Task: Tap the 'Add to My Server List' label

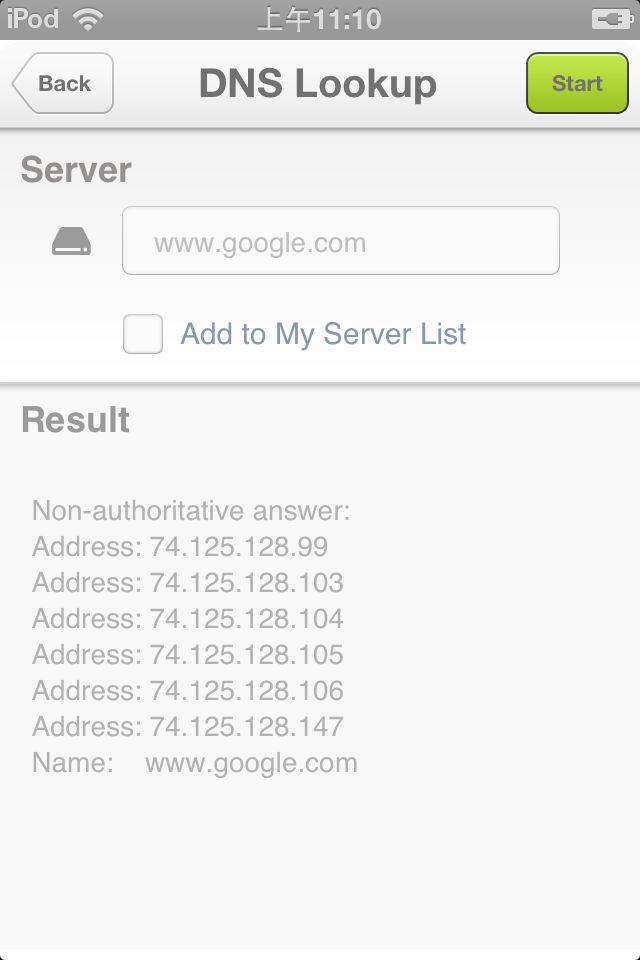Action: click(323, 334)
